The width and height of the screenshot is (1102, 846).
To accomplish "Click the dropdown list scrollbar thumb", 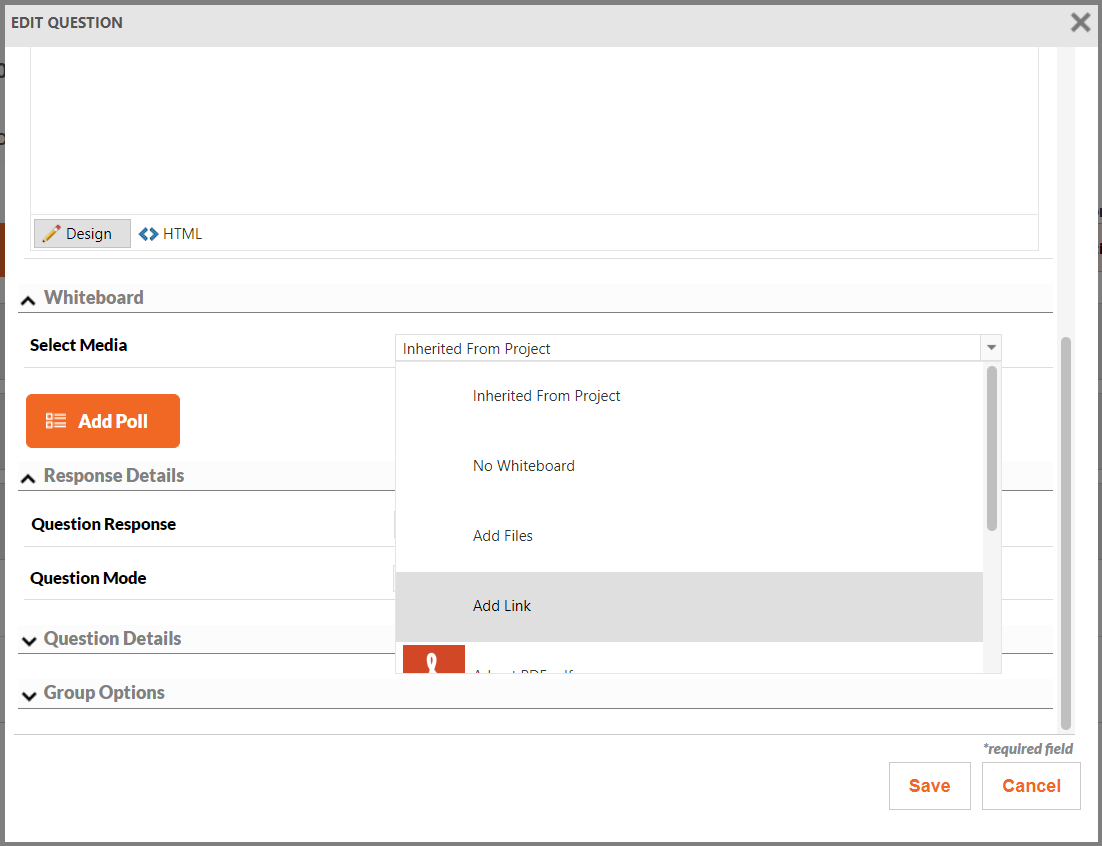I will click(992, 448).
